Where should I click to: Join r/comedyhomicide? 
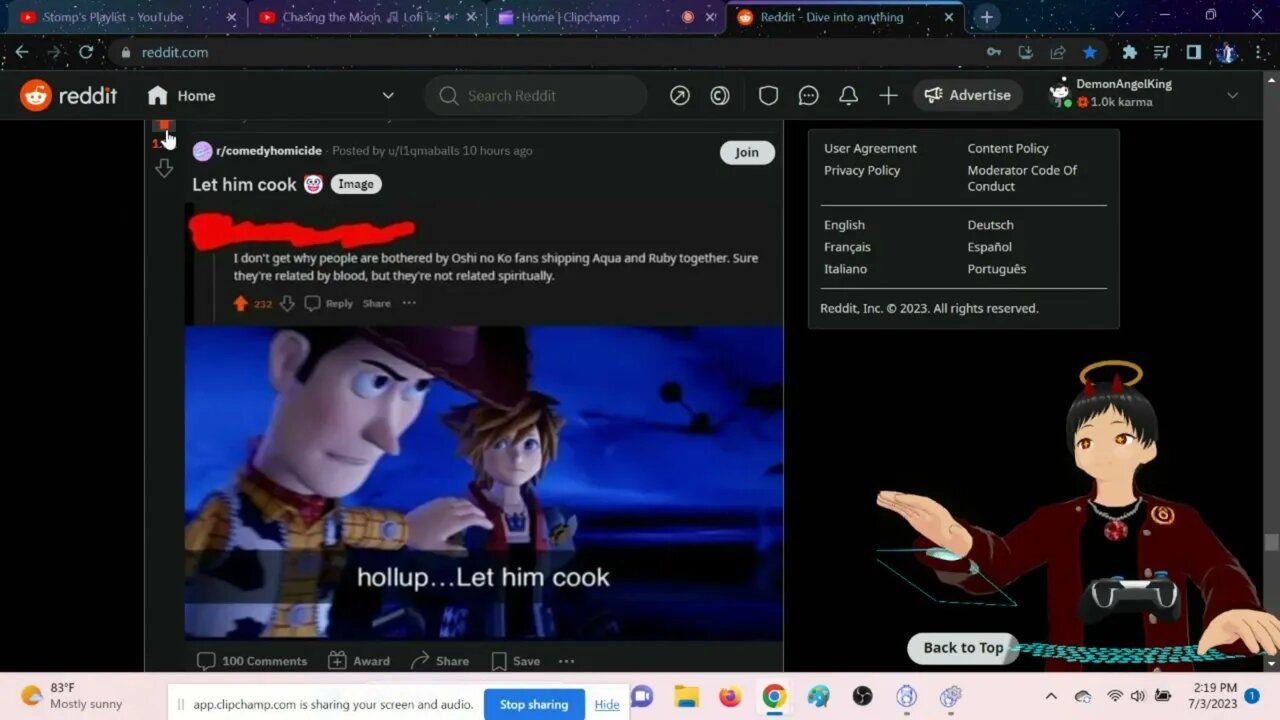(747, 152)
